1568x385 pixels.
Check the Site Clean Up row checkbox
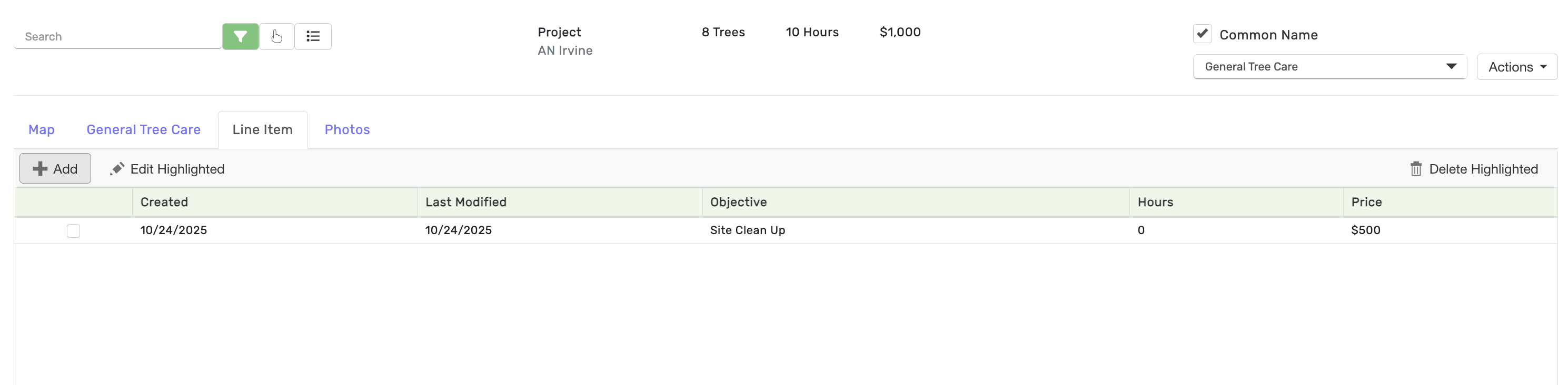tap(74, 230)
